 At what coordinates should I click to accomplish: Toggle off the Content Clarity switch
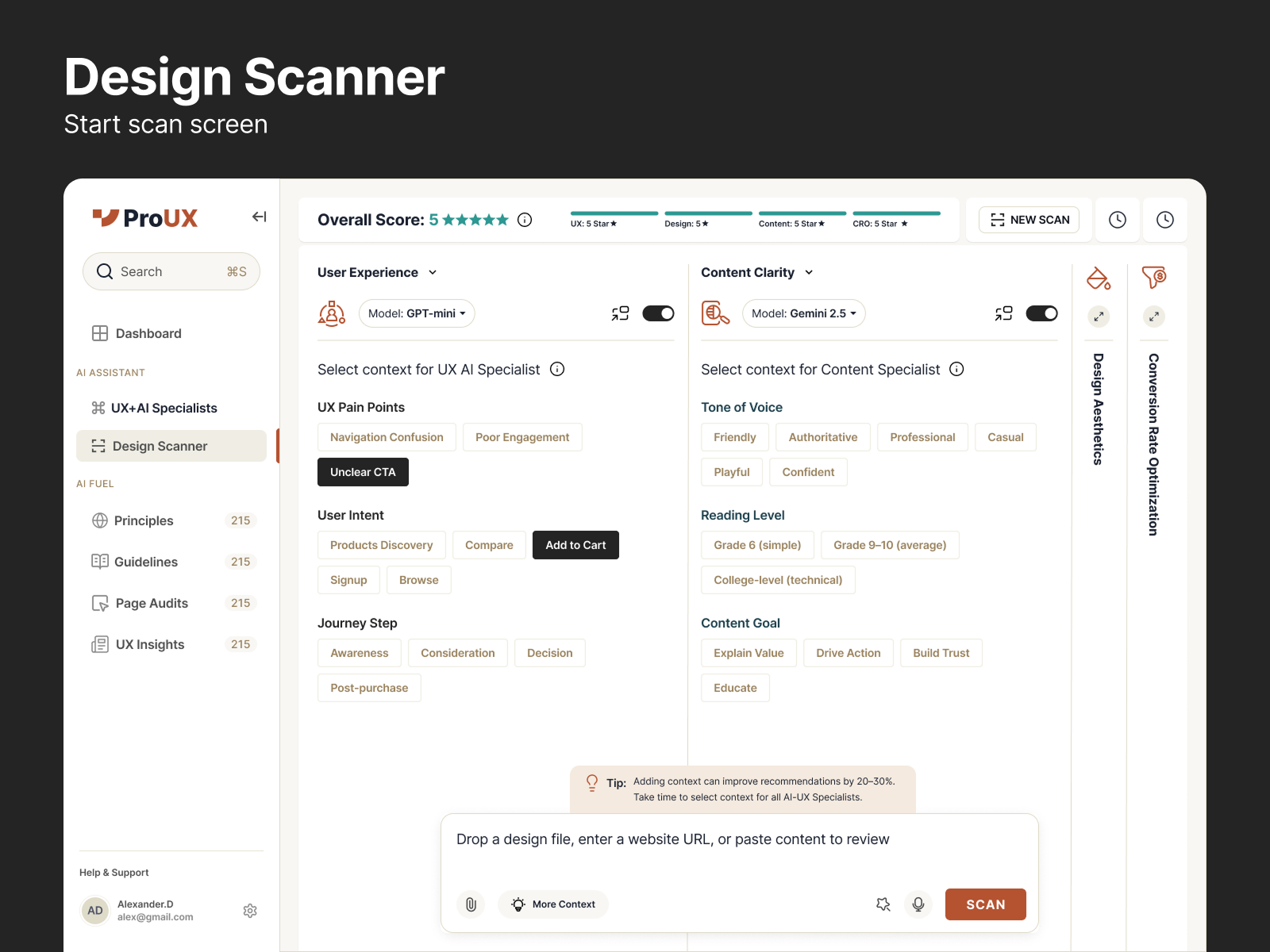tap(1041, 313)
